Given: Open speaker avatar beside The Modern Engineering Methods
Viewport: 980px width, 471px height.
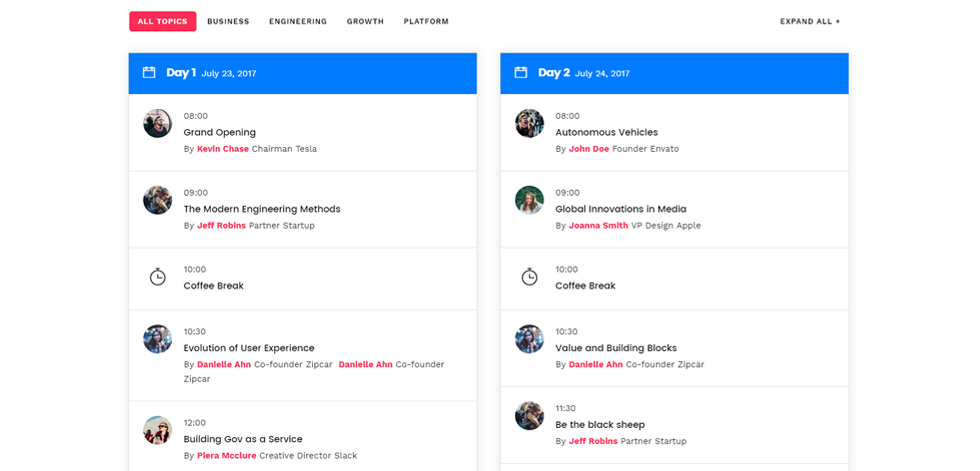Looking at the screenshot, I should click(158, 200).
